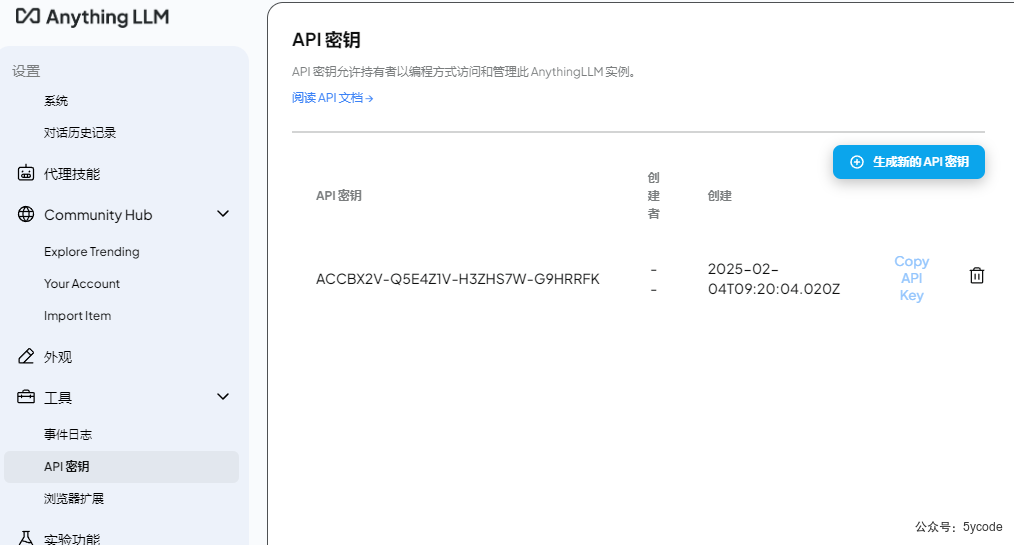
Task: Open Import Item
Action: coord(78,315)
